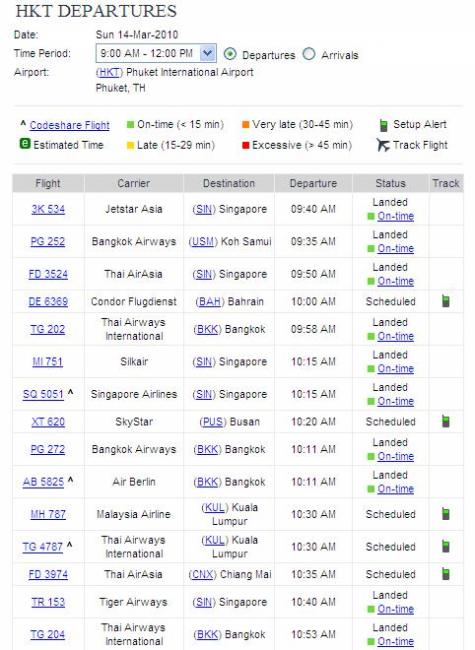Click the green Estimated Time icon

point(25,144)
